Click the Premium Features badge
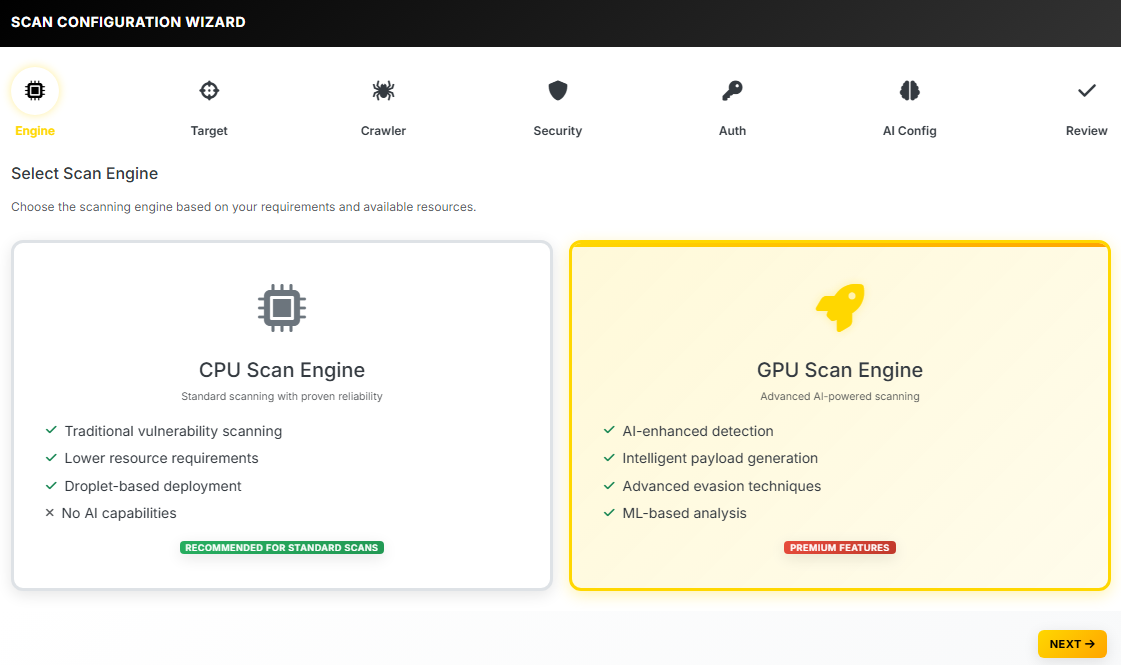Screen dimensions: 1121x665 click(840, 548)
